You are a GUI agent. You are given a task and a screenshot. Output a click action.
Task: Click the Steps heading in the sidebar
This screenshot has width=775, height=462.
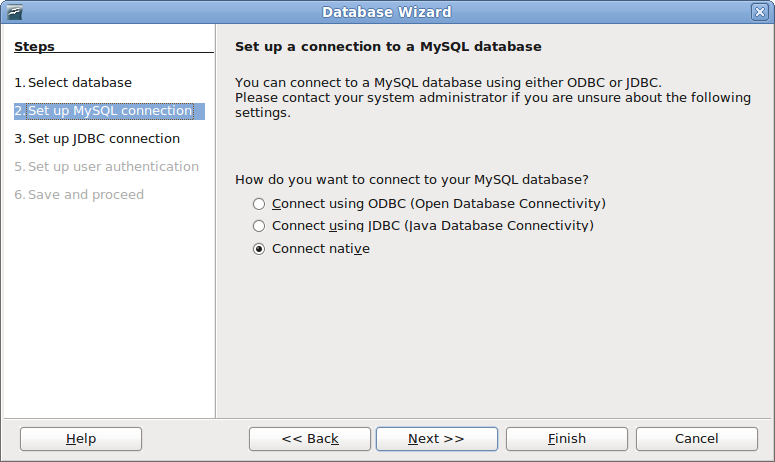pyautogui.click(x=34, y=46)
